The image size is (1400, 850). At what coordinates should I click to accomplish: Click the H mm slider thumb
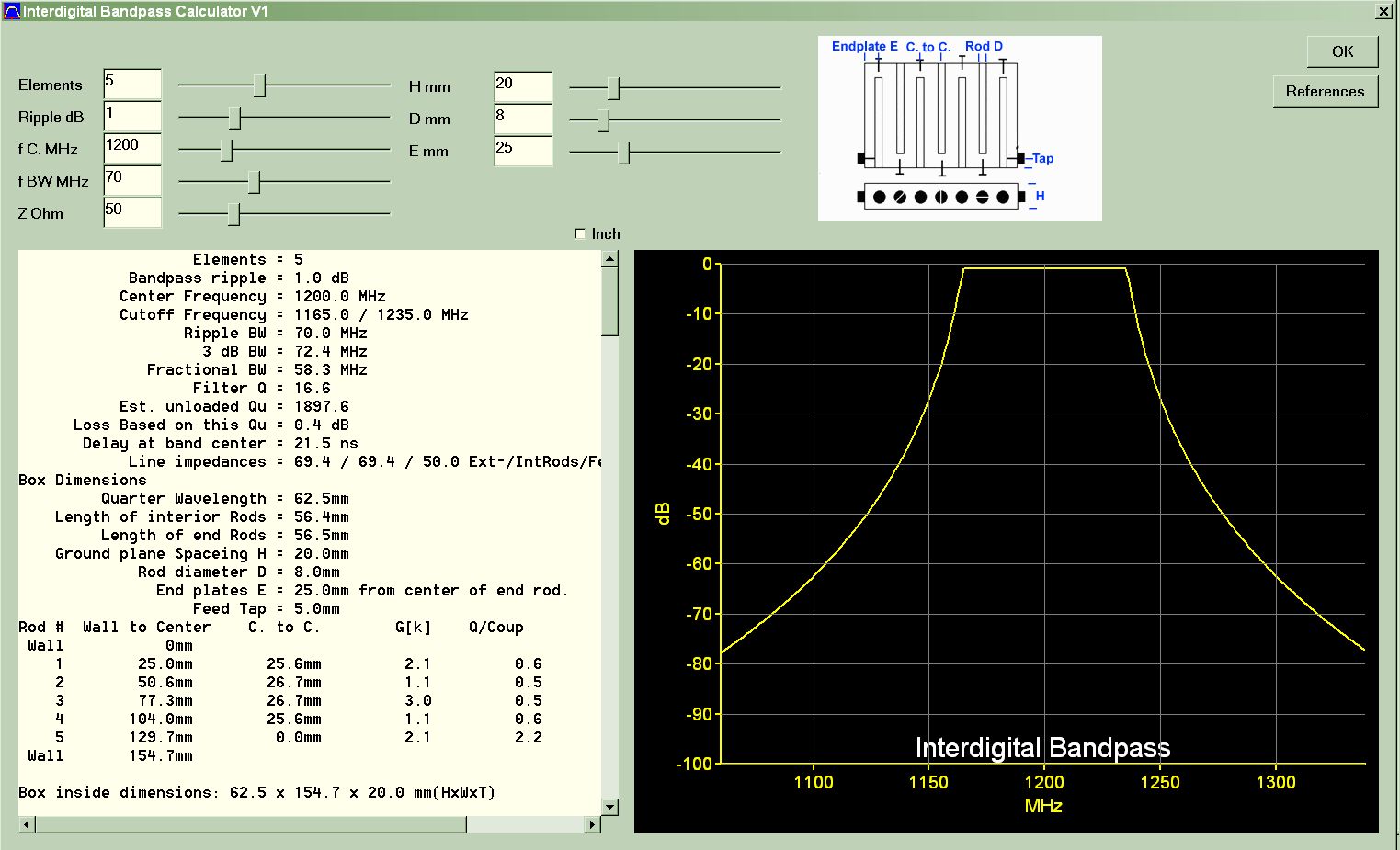[x=613, y=88]
